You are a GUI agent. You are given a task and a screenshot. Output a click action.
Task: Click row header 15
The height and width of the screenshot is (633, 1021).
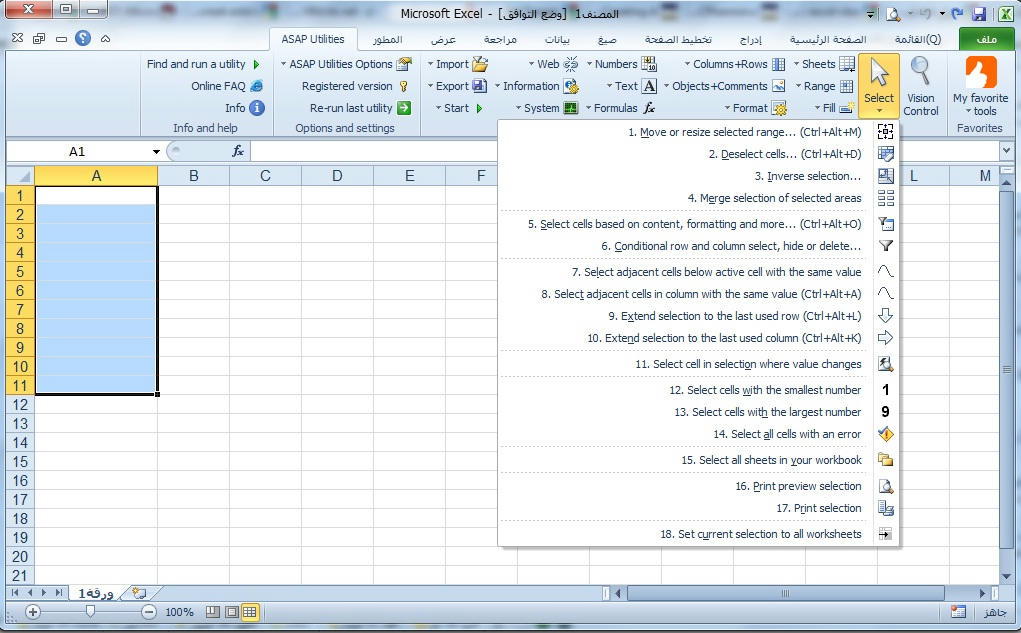[20, 462]
